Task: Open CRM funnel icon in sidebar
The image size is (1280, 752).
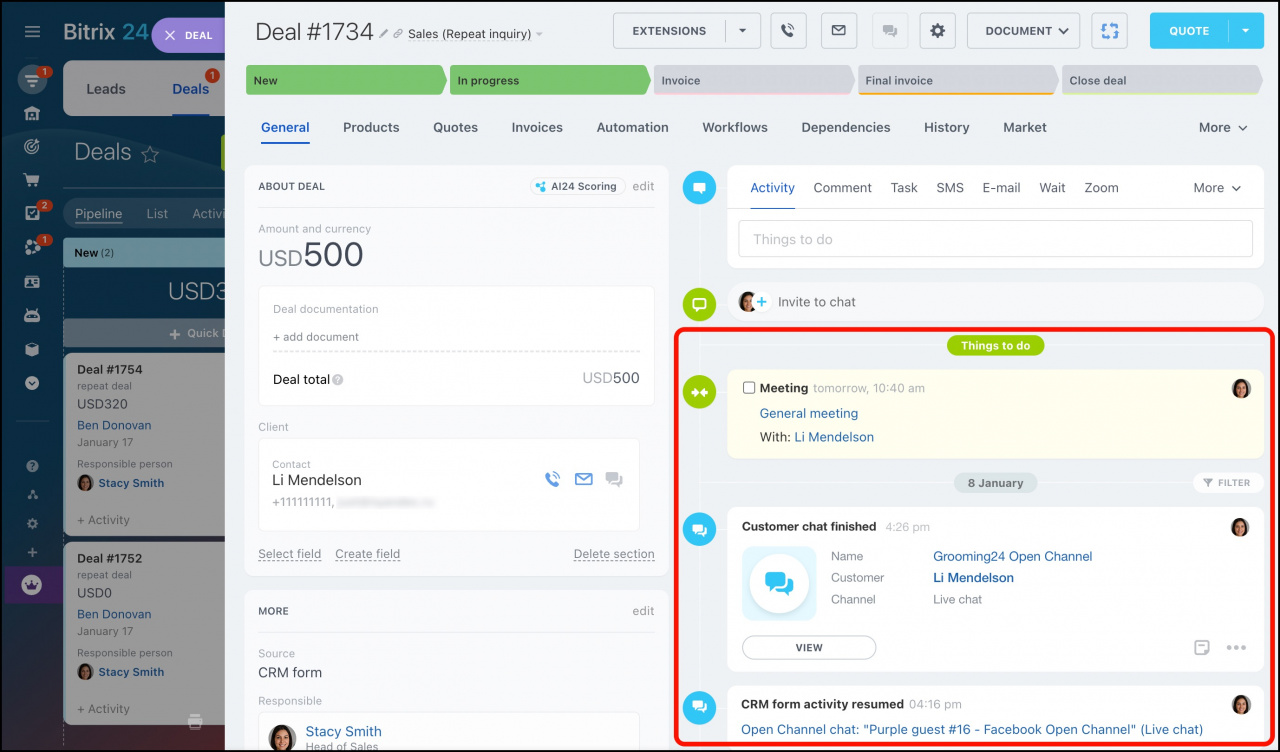Action: (x=32, y=80)
